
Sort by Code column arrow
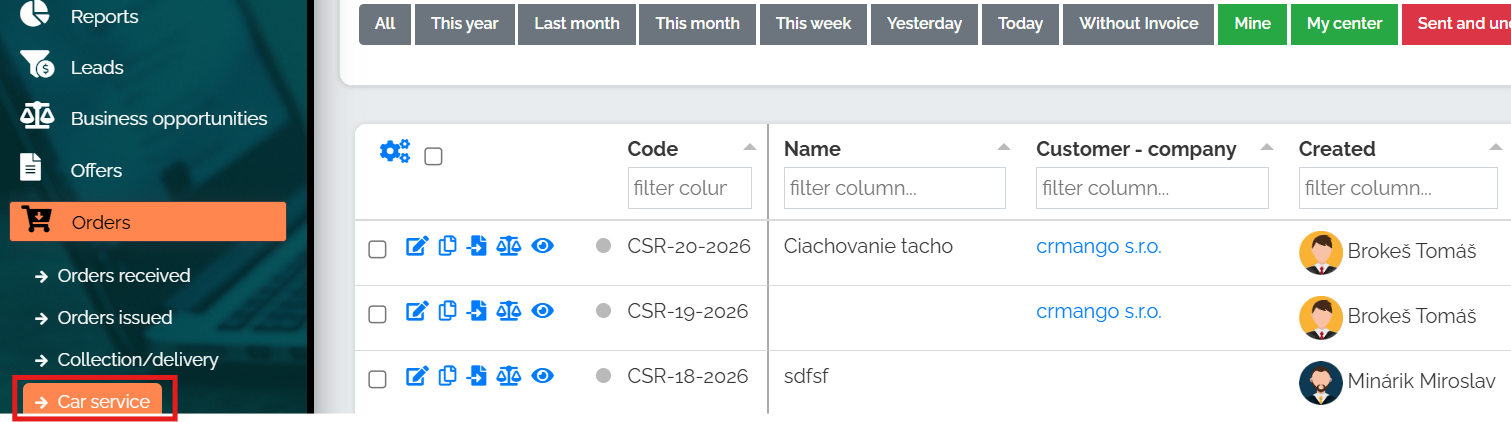tap(750, 148)
